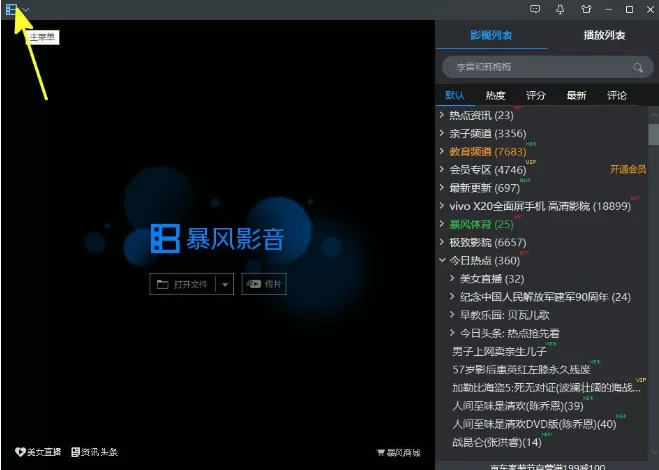The image size is (659, 470).
Task: Minimize the player window
Action: (x=608, y=10)
